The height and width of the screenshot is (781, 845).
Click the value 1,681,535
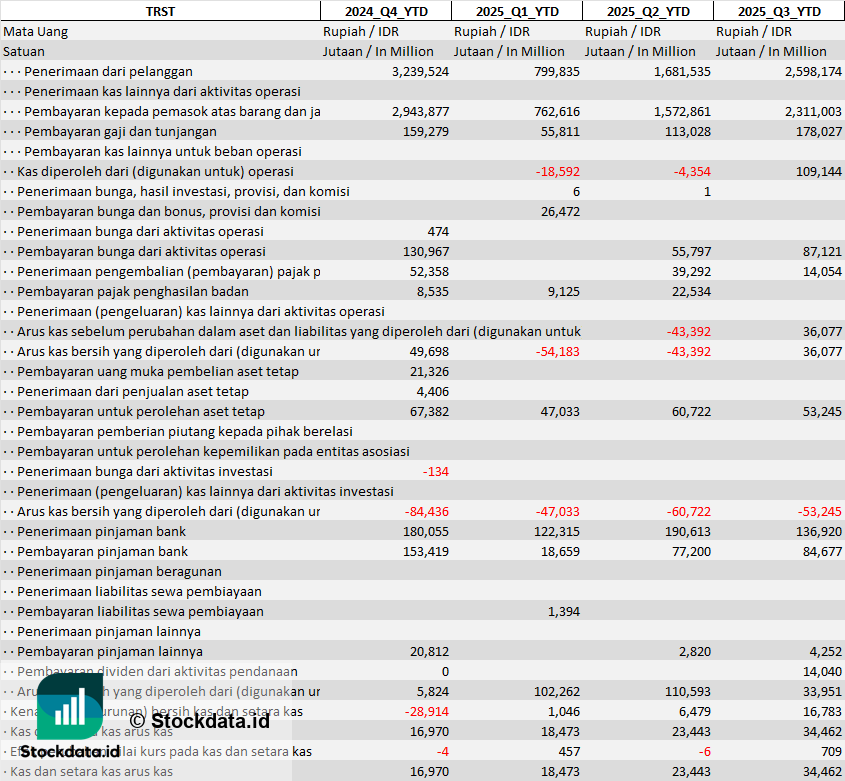tap(682, 72)
